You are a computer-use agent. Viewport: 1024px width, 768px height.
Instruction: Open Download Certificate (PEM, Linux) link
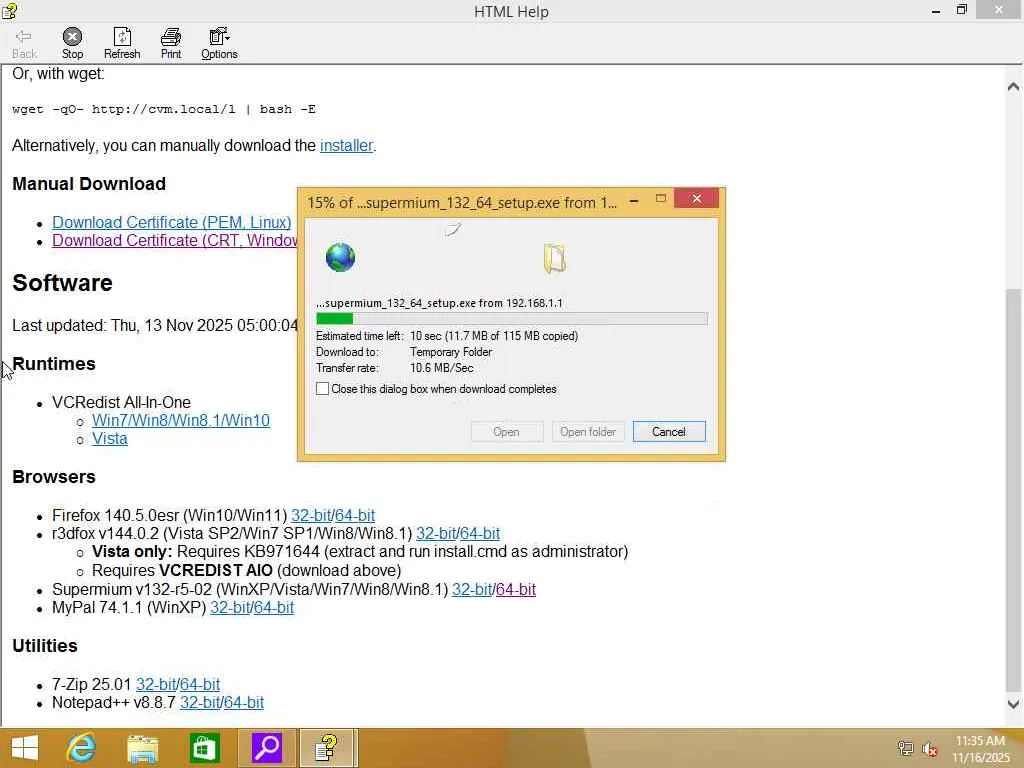click(x=172, y=222)
